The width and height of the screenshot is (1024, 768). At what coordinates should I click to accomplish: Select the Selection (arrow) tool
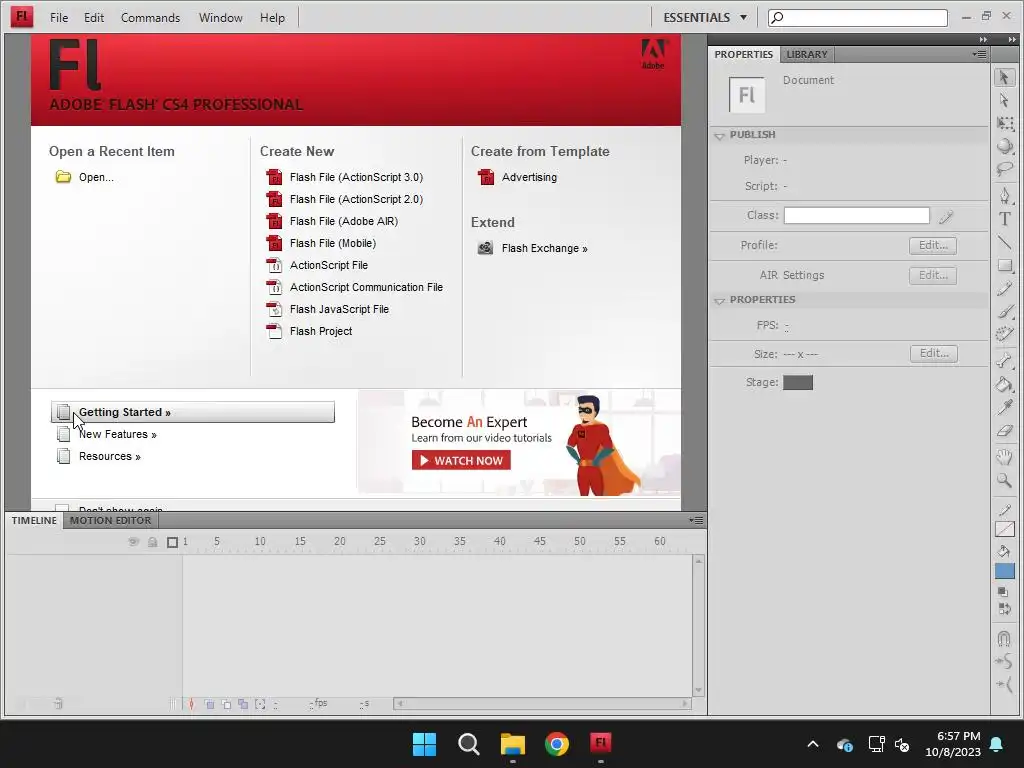pyautogui.click(x=1004, y=77)
